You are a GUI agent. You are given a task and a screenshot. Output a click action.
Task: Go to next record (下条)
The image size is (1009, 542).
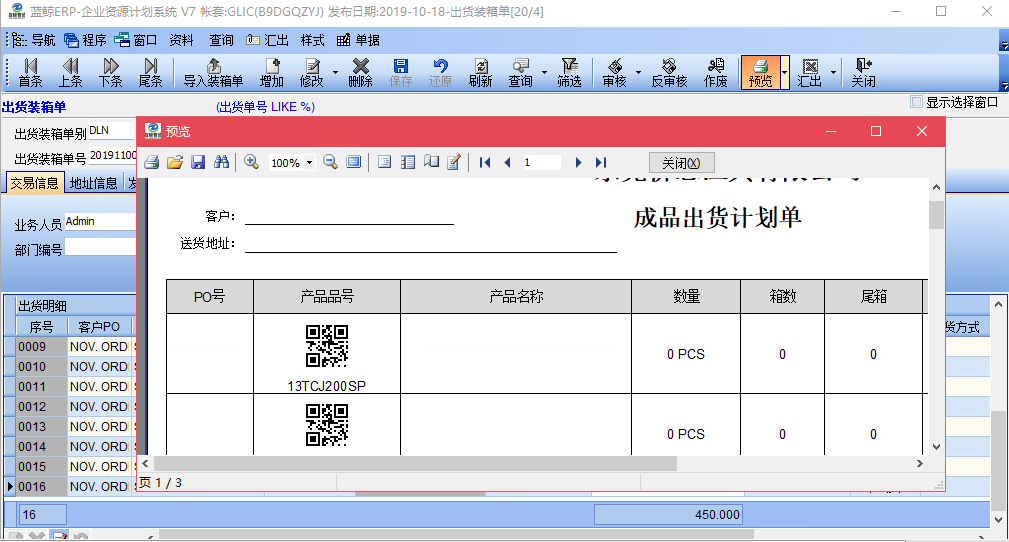pyautogui.click(x=111, y=72)
